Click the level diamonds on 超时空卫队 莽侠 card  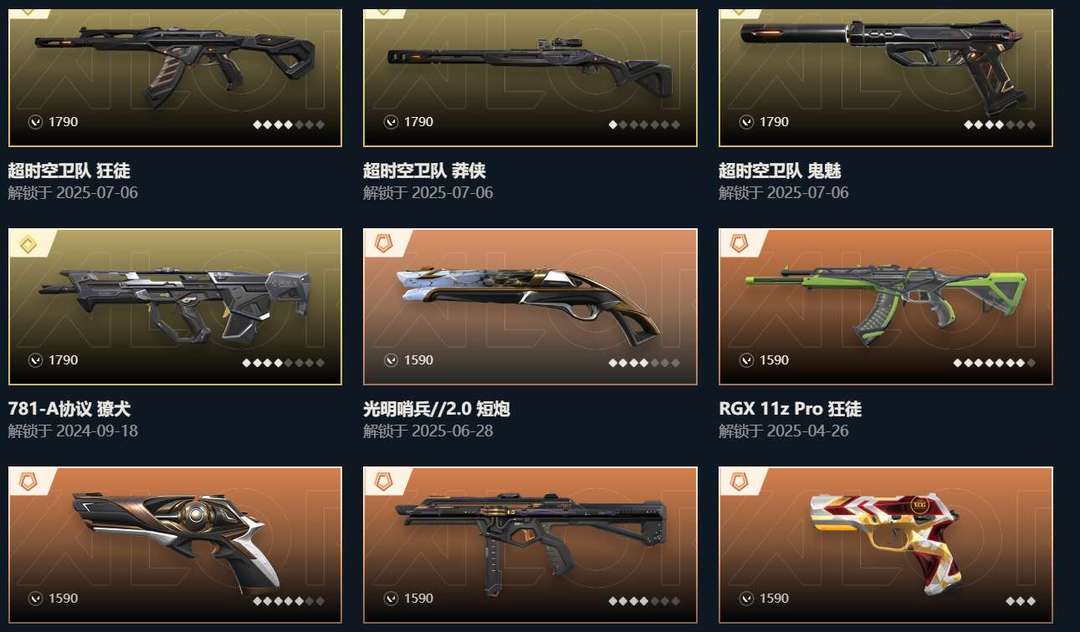[644, 125]
